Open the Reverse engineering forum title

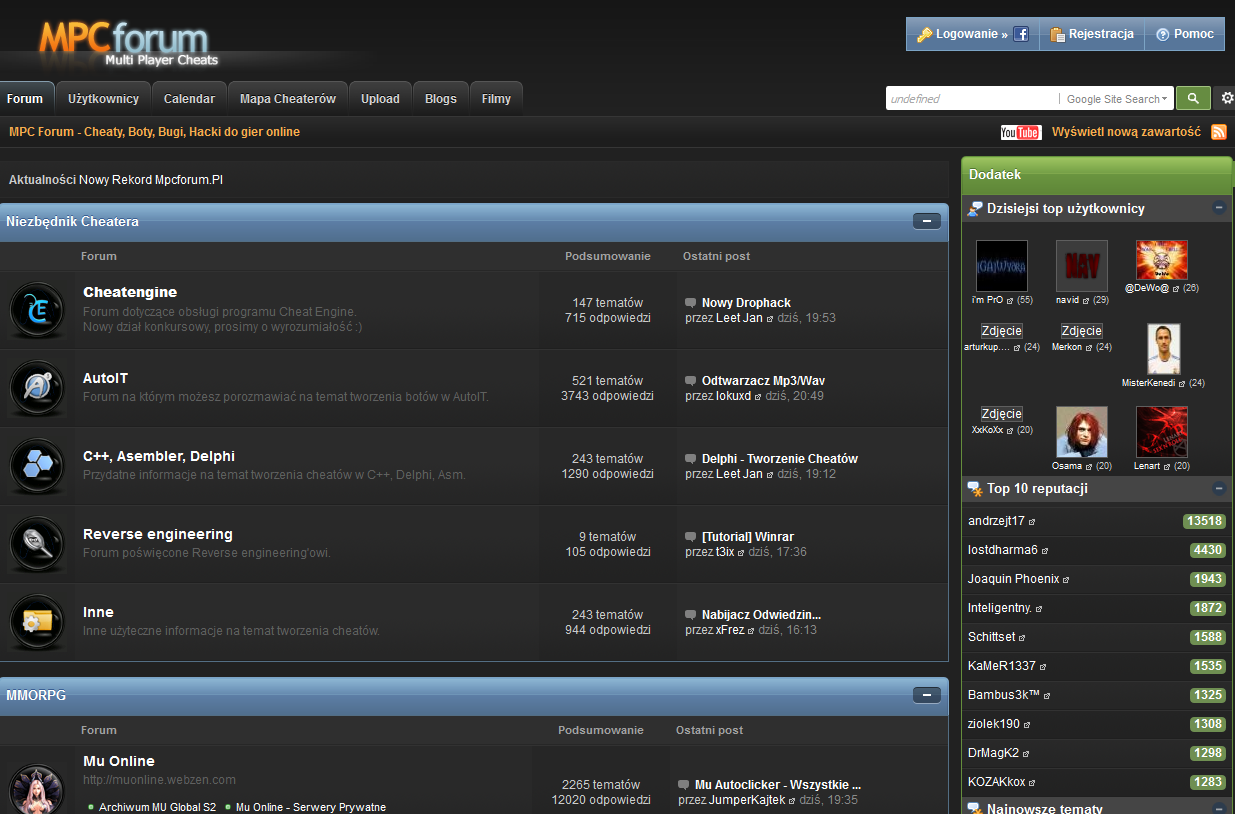(x=158, y=534)
